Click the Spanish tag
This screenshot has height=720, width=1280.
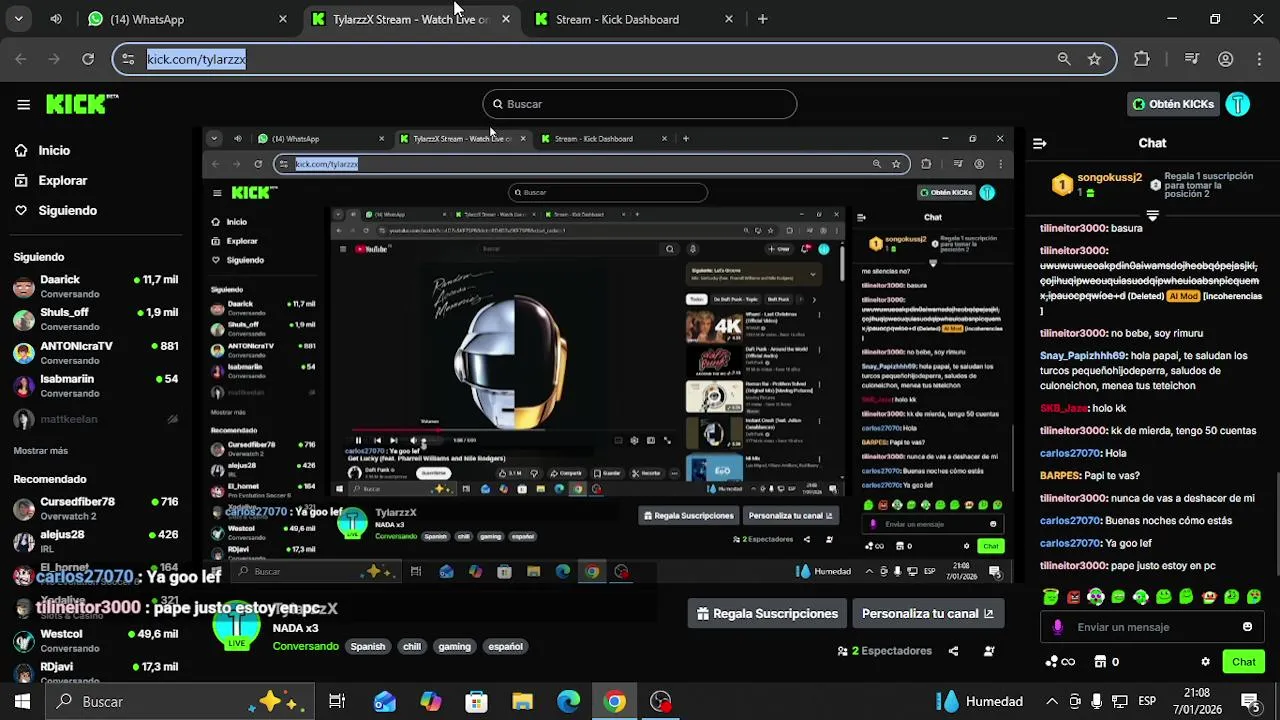(x=368, y=646)
